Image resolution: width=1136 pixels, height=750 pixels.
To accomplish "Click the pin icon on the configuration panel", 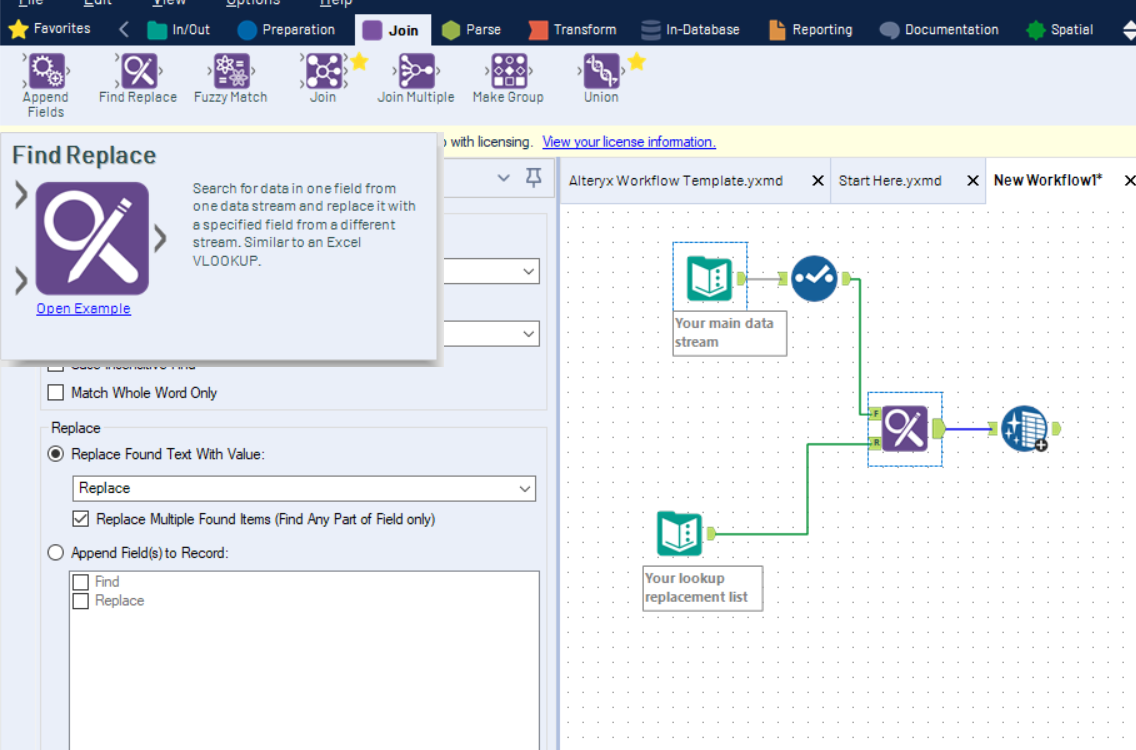I will (534, 177).
